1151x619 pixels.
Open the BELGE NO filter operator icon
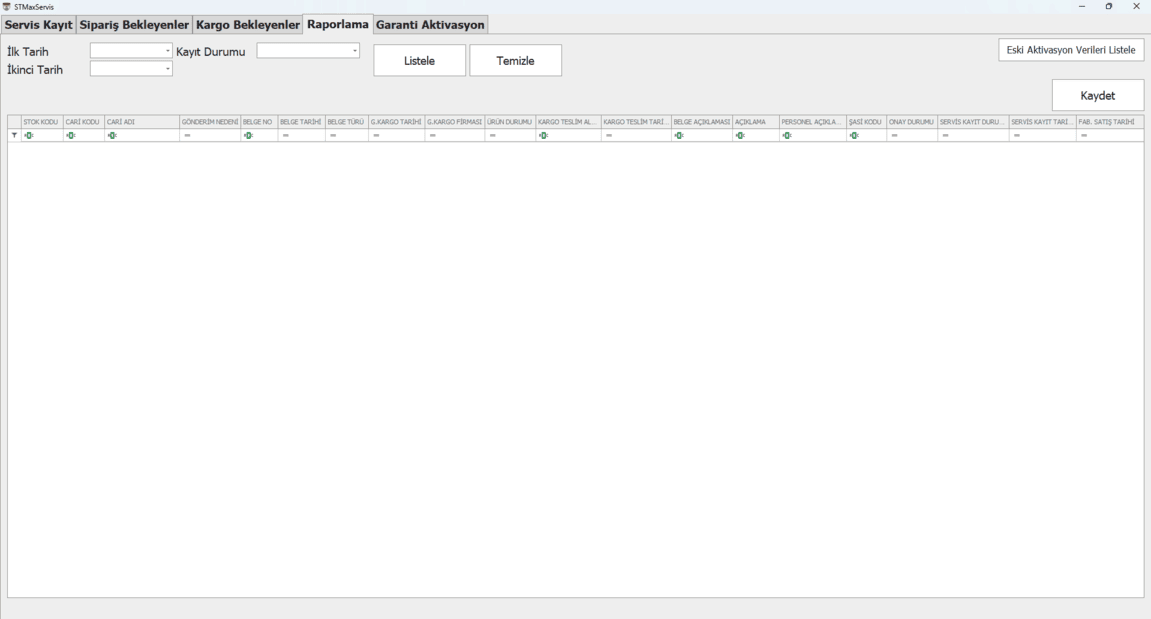[248, 135]
